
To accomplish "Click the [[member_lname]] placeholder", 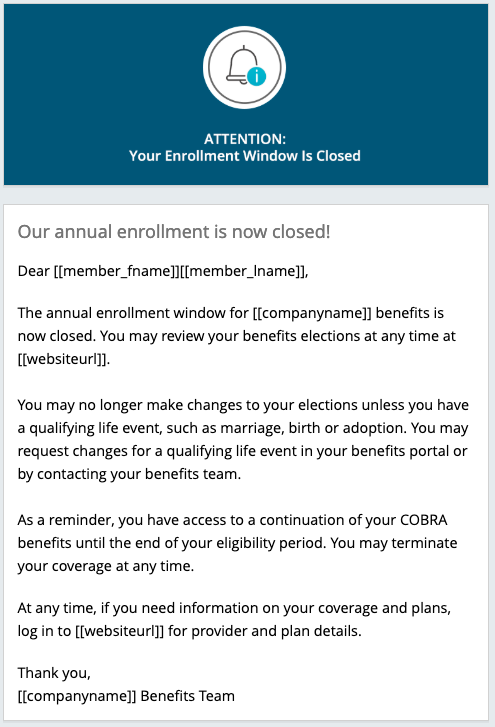I will pos(241,271).
